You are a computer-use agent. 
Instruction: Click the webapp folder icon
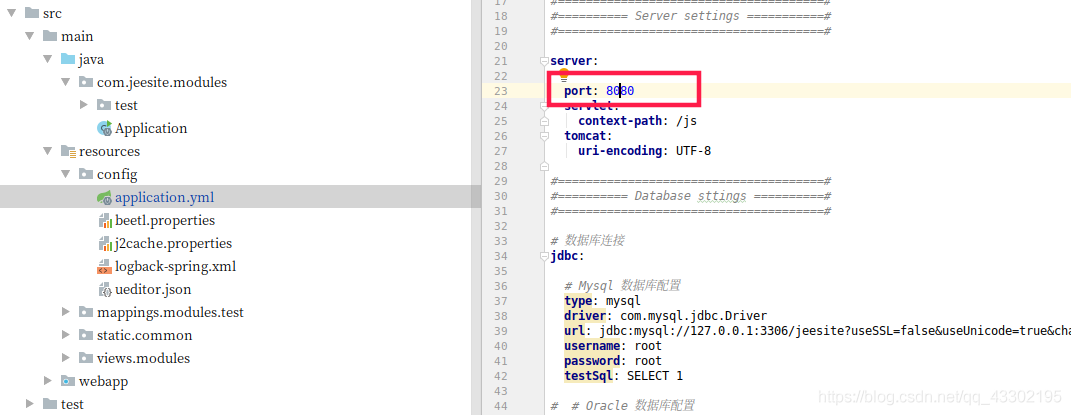[x=68, y=381]
